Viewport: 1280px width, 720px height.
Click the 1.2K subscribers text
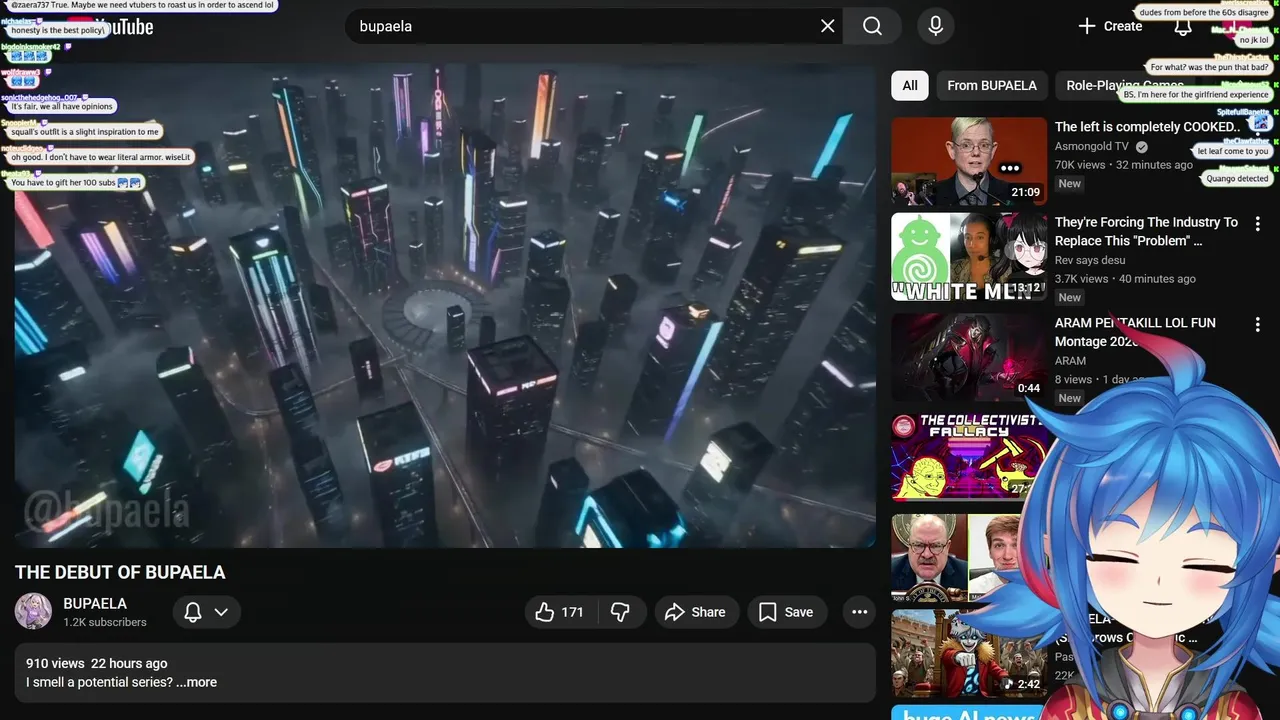coord(105,622)
